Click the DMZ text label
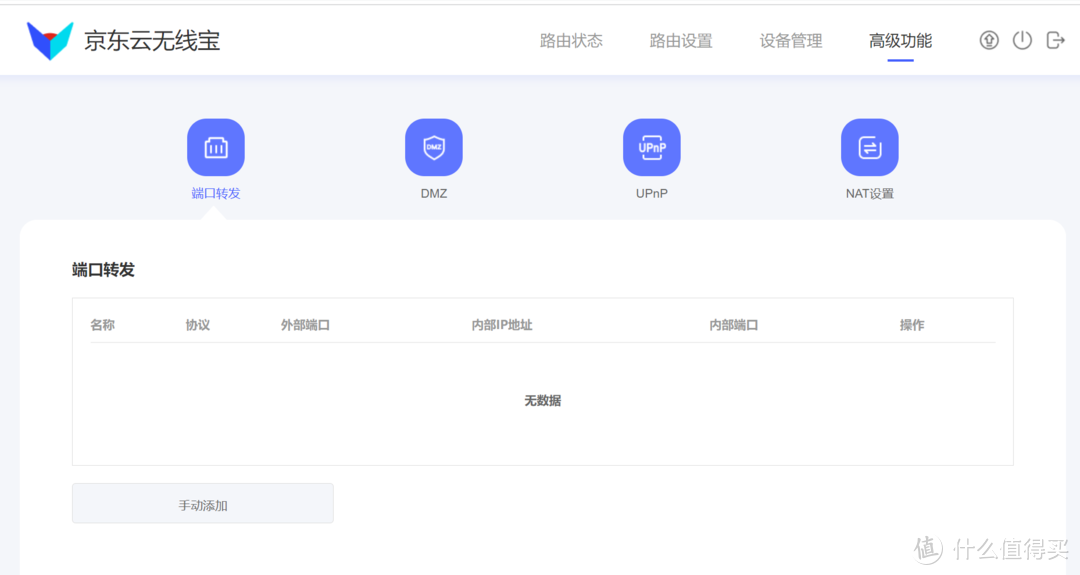 pyautogui.click(x=434, y=194)
